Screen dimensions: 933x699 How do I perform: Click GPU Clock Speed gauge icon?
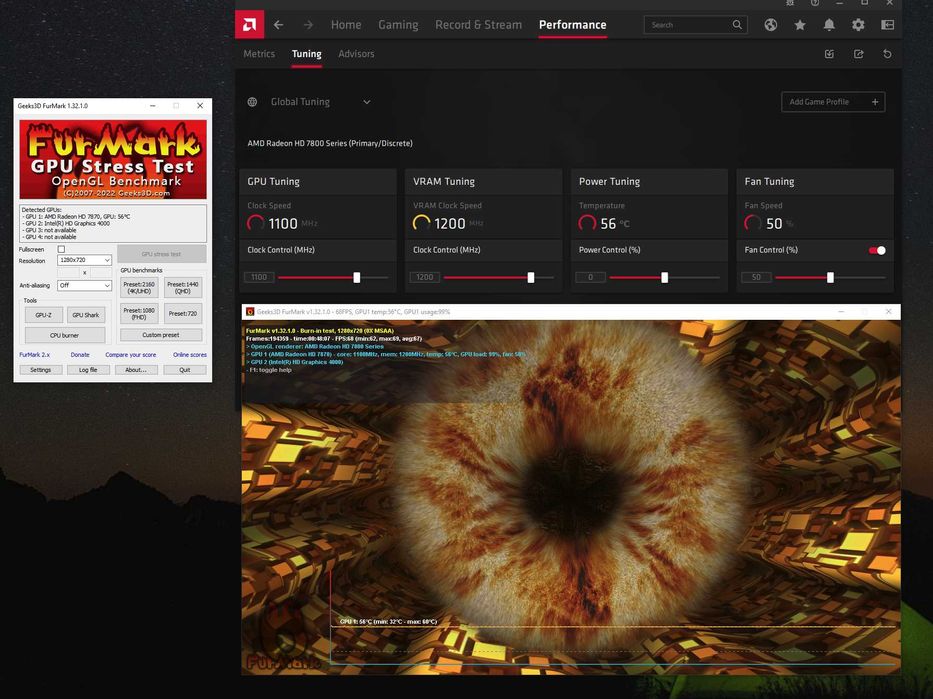point(256,223)
